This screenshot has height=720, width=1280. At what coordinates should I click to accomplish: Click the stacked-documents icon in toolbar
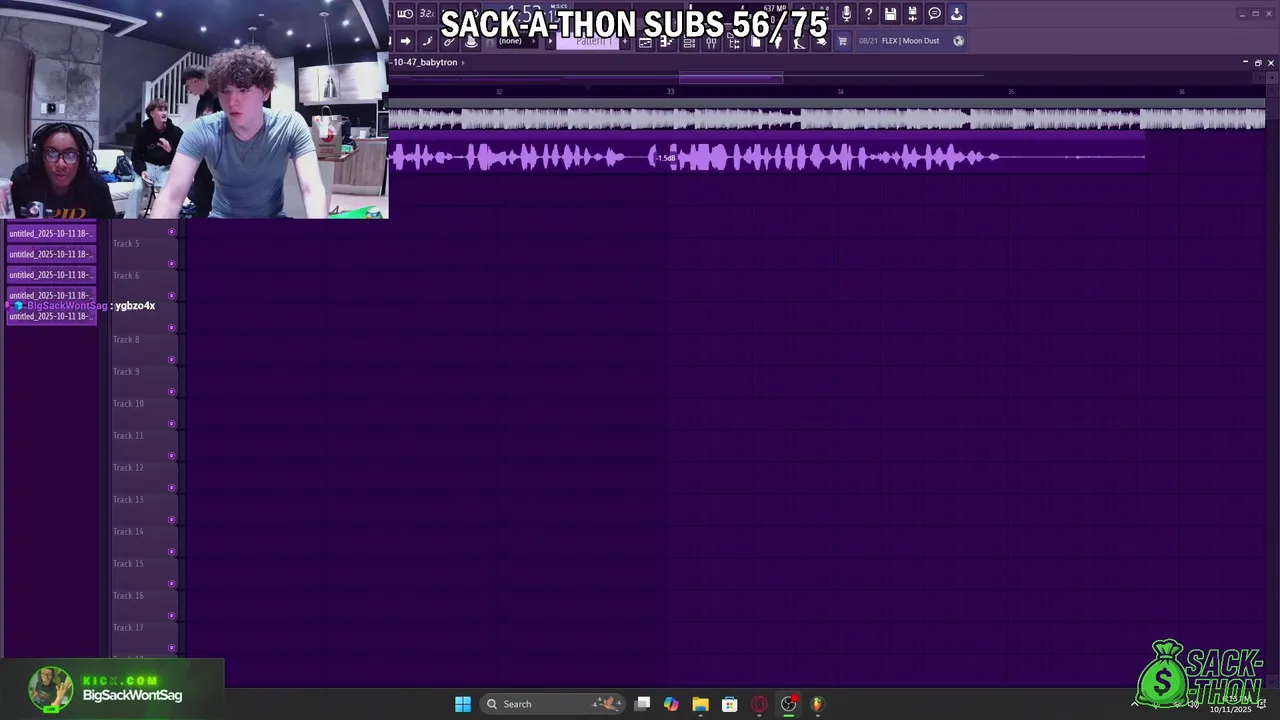[756, 42]
